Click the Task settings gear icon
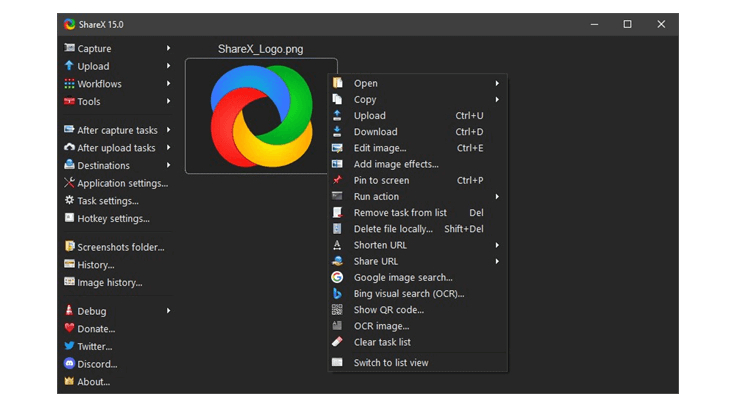The image size is (730, 415). (69, 200)
